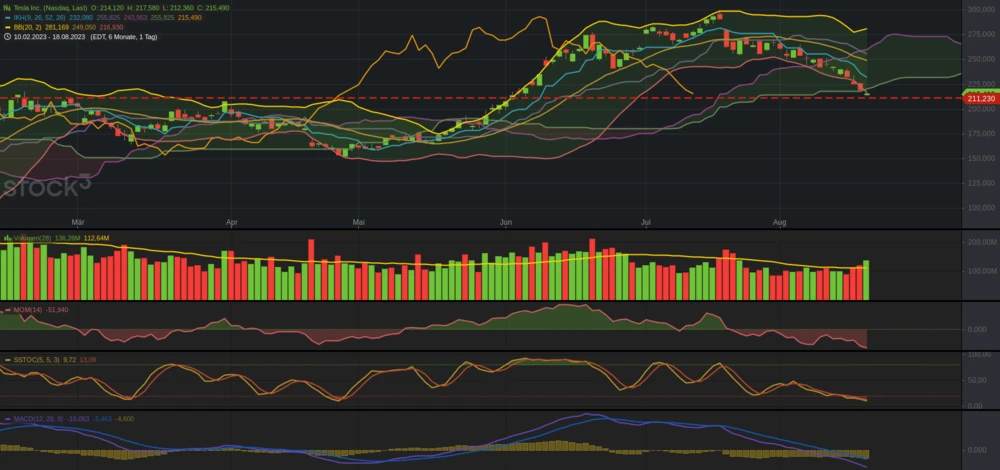Click the volume average value 112,64M
The height and width of the screenshot is (470, 1000).
(97, 238)
